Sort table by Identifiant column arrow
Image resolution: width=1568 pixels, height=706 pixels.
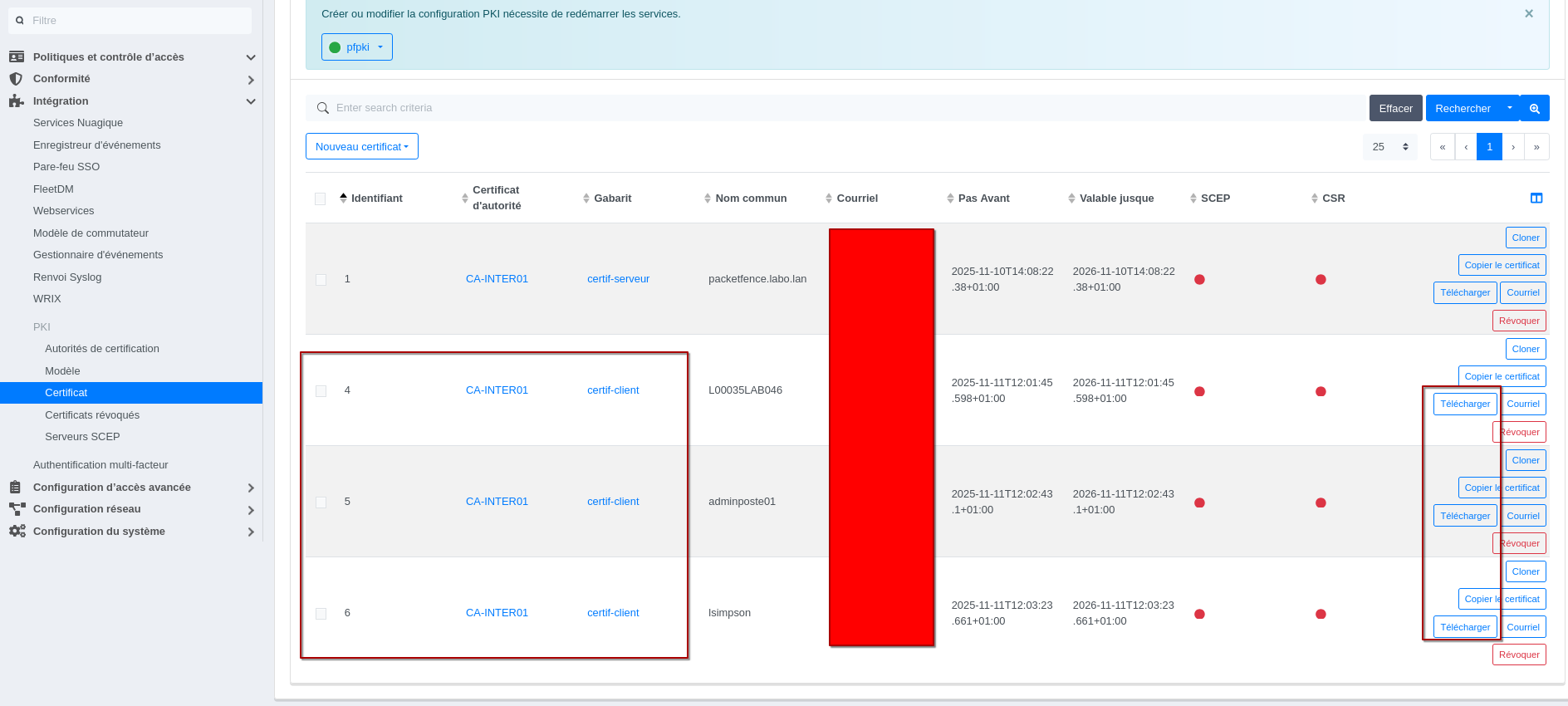(343, 198)
